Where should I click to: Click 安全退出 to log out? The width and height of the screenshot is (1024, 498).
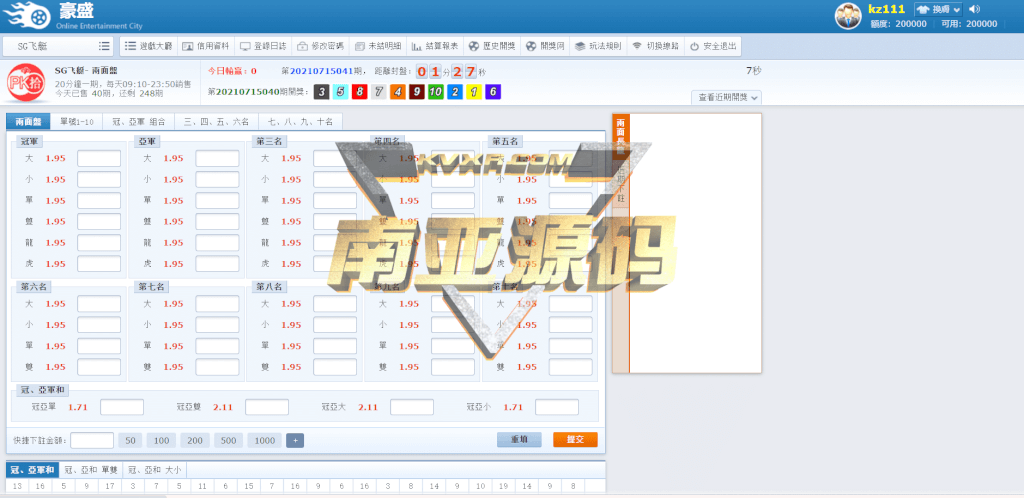pyautogui.click(x=712, y=46)
